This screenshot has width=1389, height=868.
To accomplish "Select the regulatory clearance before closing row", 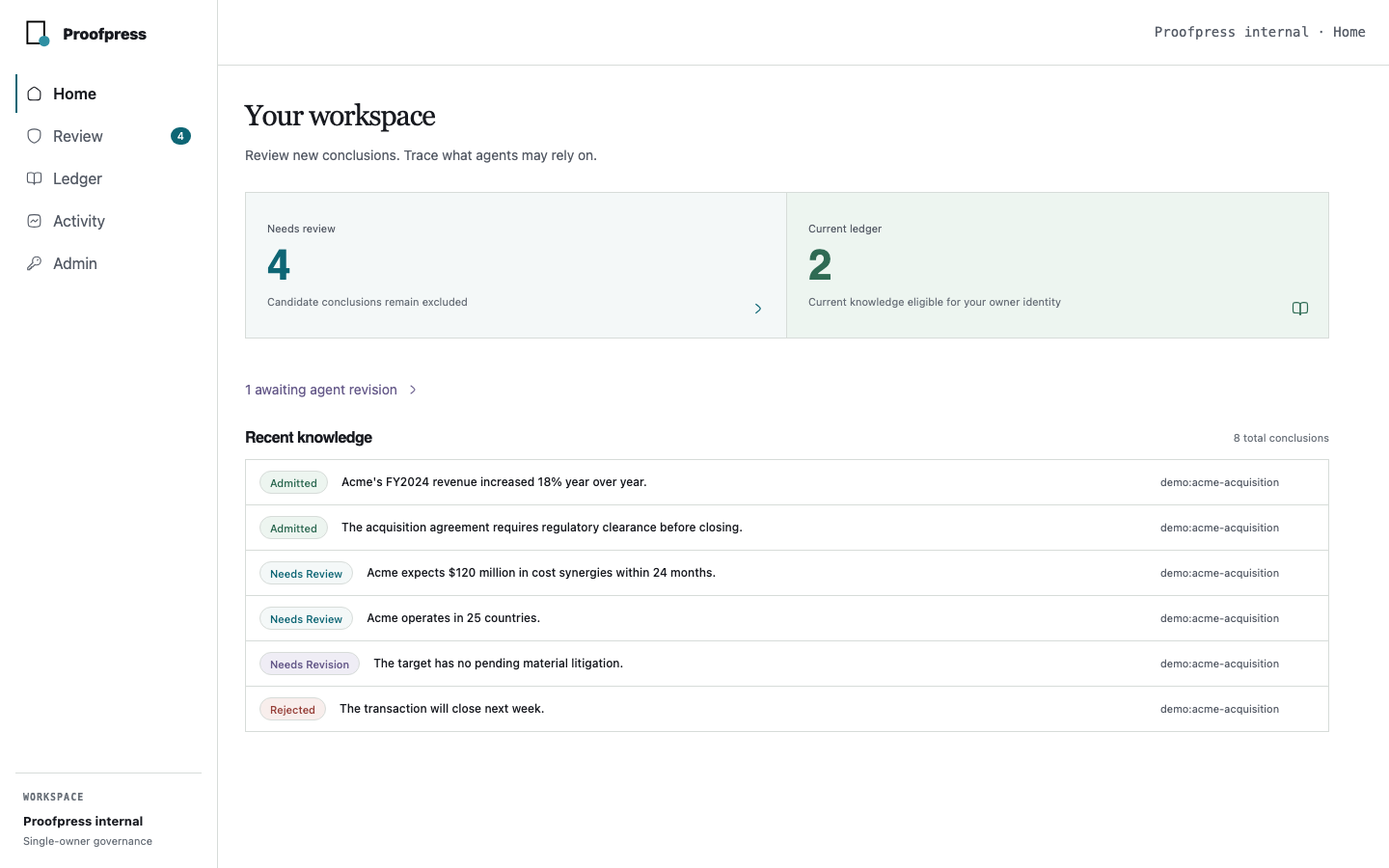I will 787,528.
